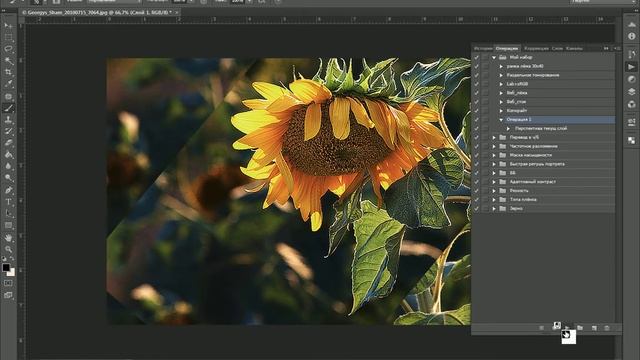Delete the selected action with the trash icon

coord(607,328)
